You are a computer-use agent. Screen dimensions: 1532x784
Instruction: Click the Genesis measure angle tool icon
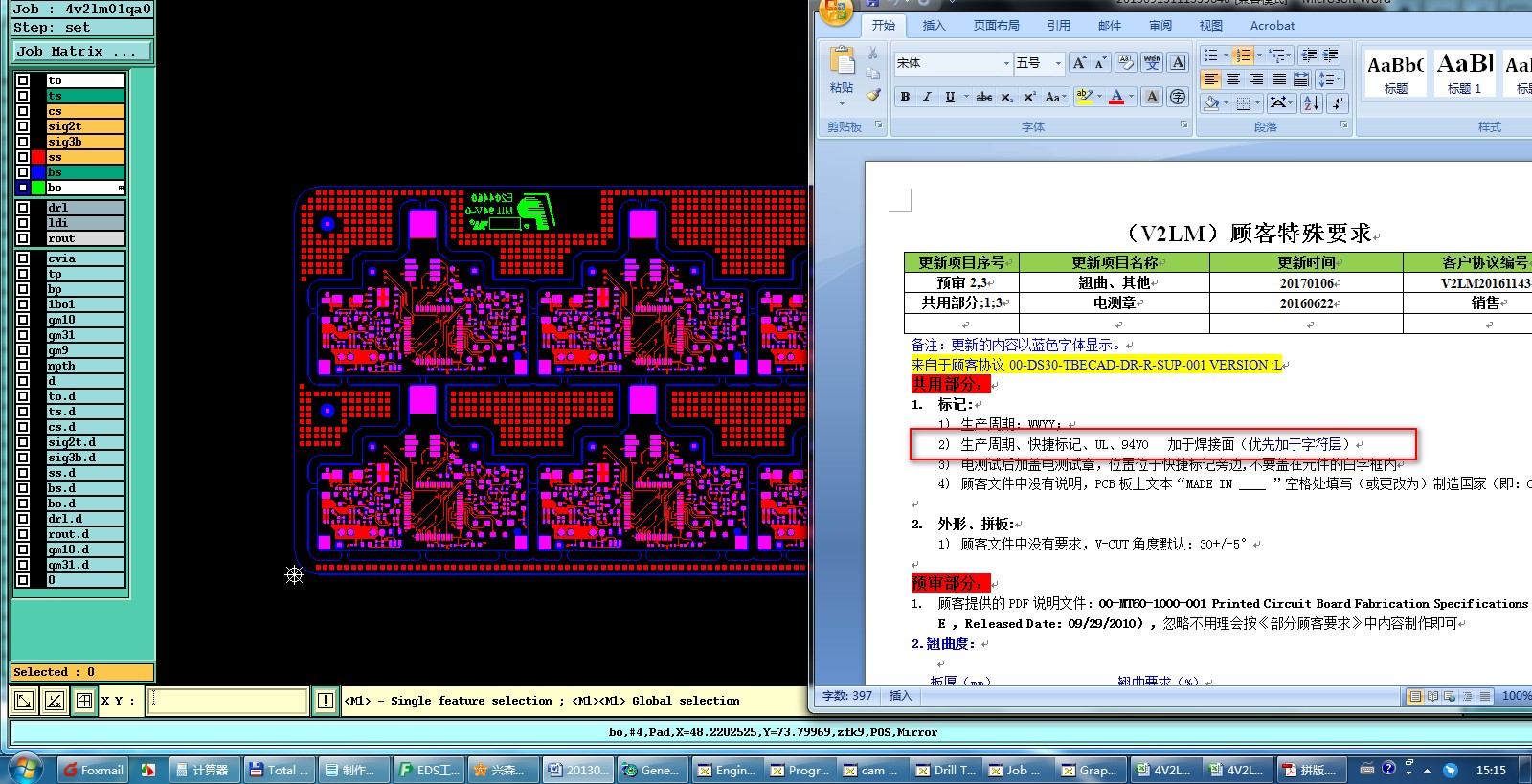(54, 701)
